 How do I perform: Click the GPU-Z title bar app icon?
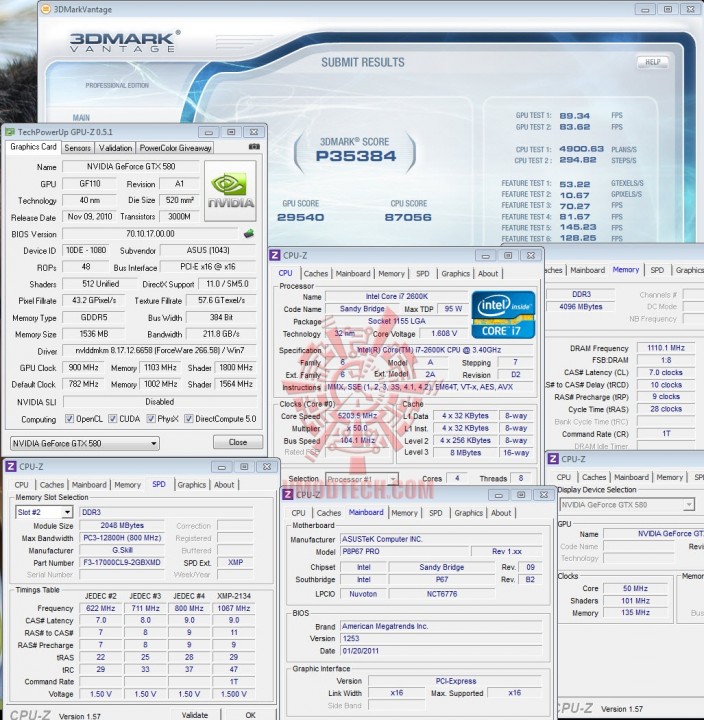10,132
